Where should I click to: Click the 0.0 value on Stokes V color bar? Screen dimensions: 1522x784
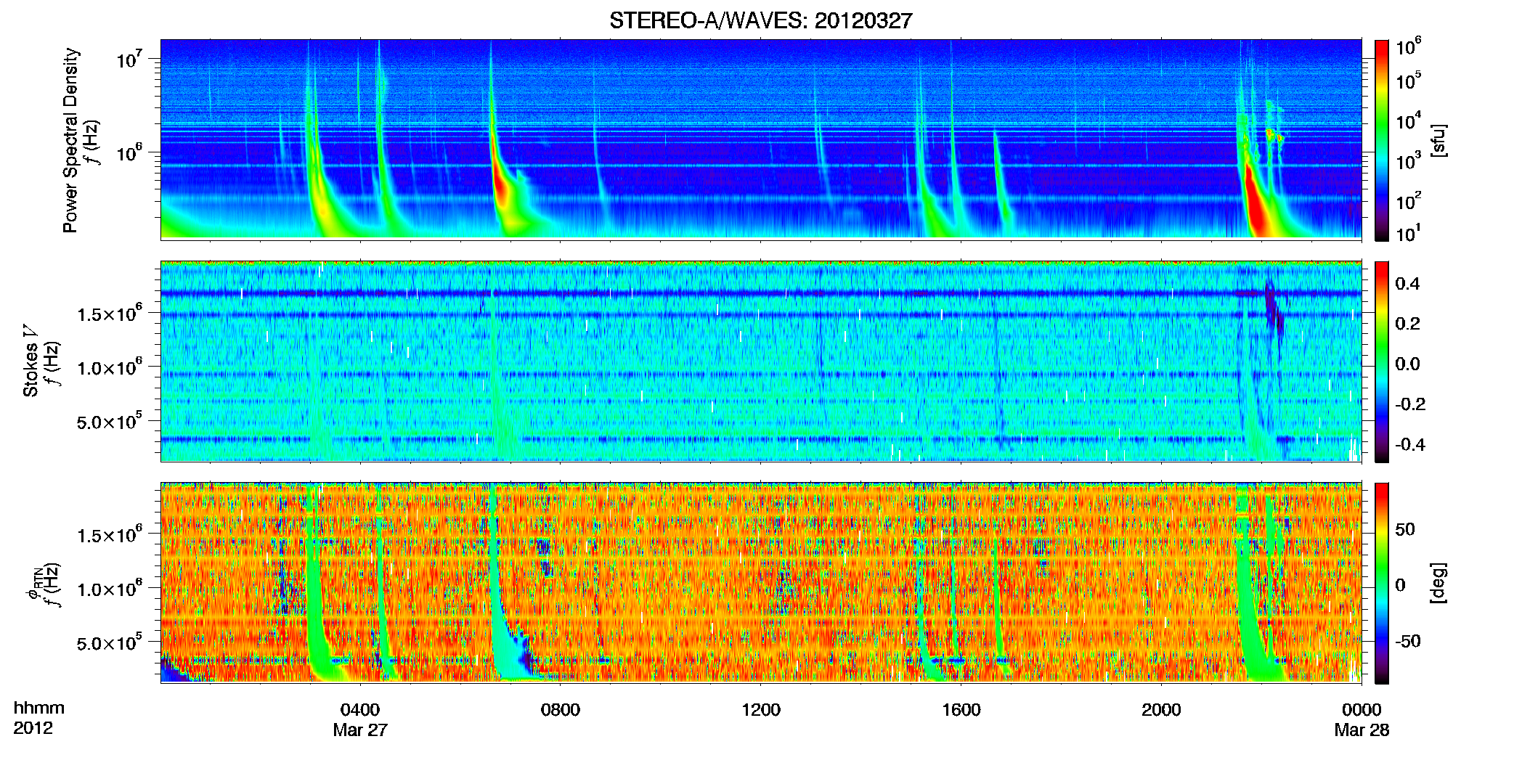pos(1407,364)
